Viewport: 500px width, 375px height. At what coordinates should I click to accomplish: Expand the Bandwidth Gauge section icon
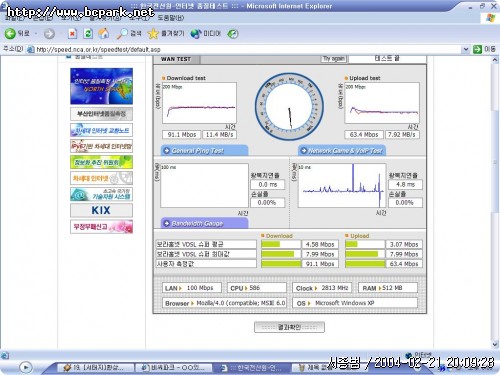167,223
